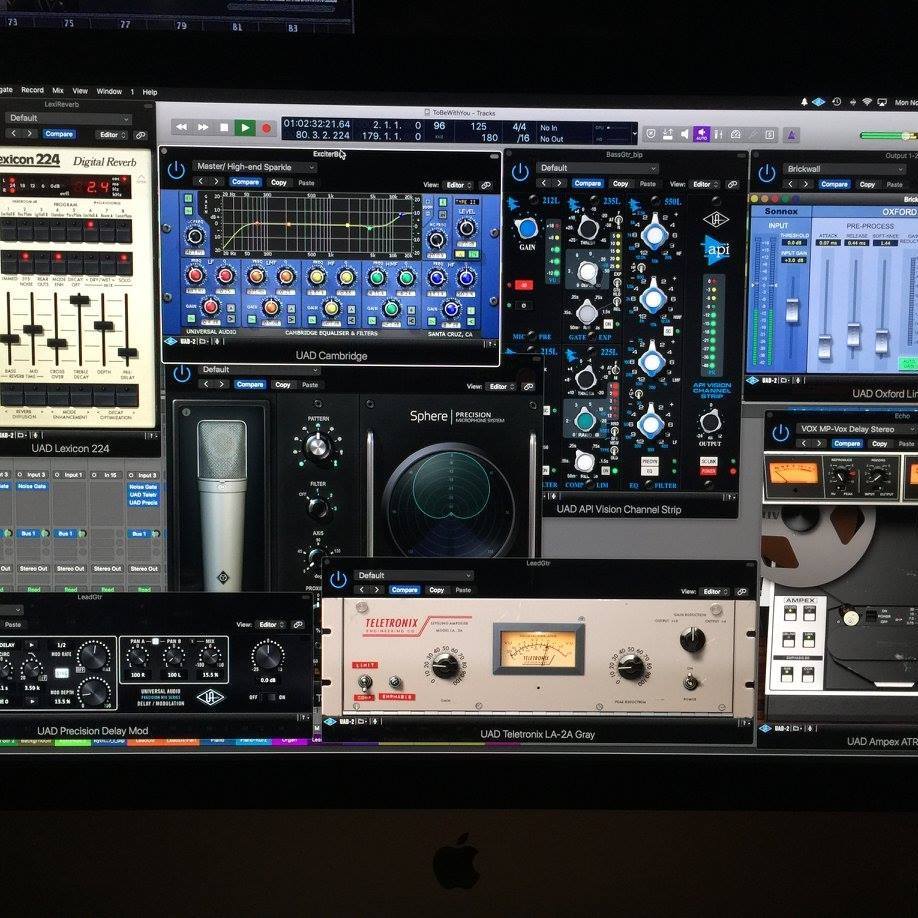Hit the green Play button
This screenshot has height=918, width=918.
click(x=245, y=127)
